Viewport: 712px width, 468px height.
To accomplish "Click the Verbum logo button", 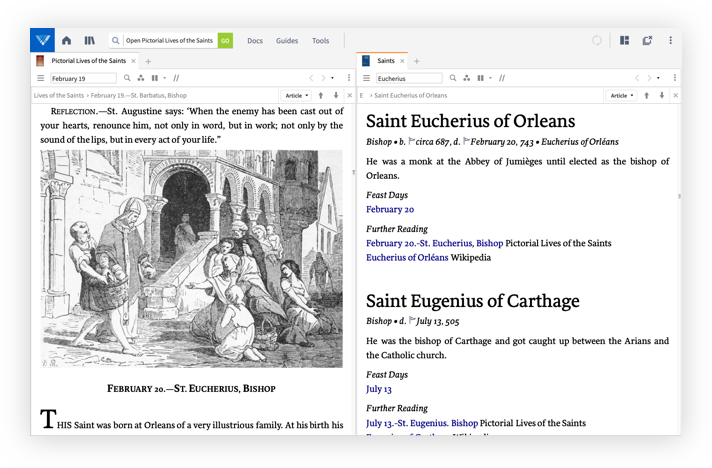I will pyautogui.click(x=43, y=40).
